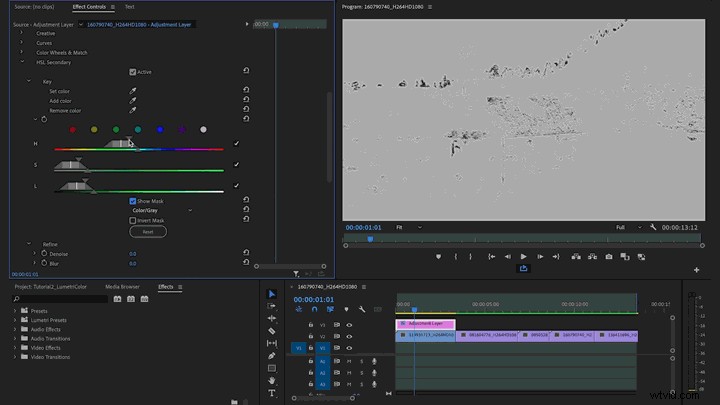720x405 pixels.
Task: Pick the Add color eyedropper
Action: tap(133, 101)
